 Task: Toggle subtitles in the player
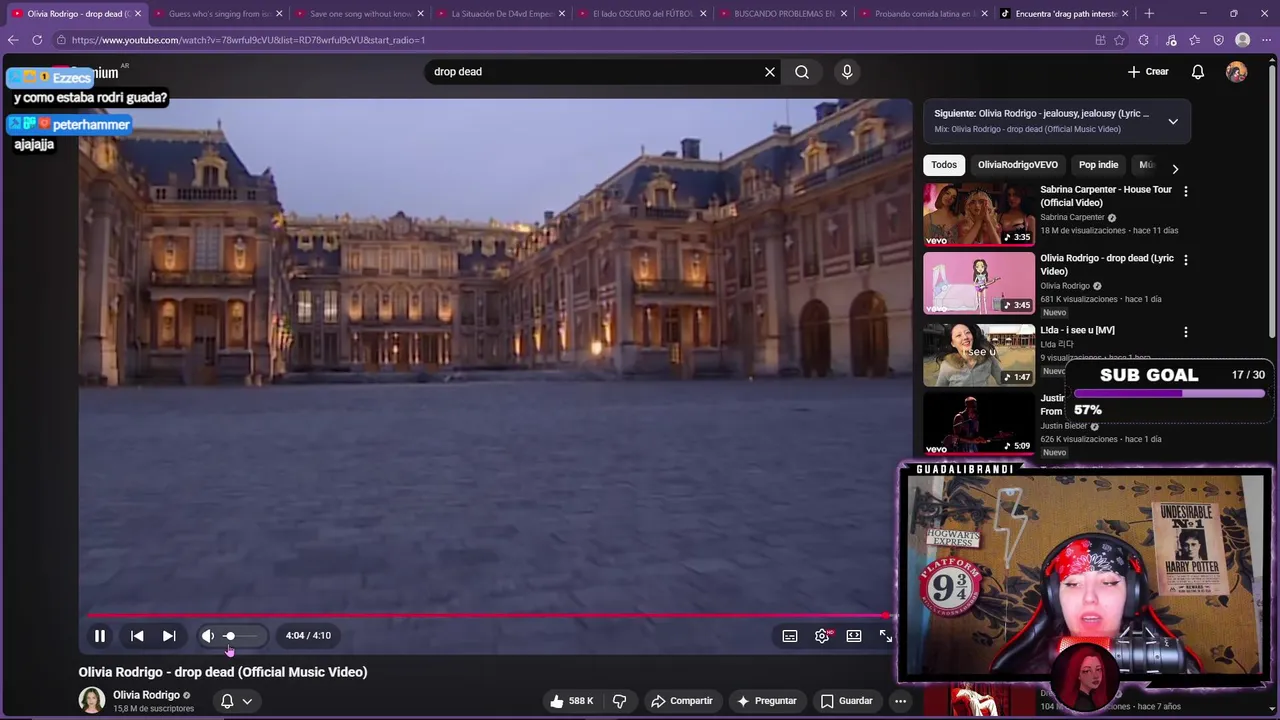pyautogui.click(x=790, y=636)
